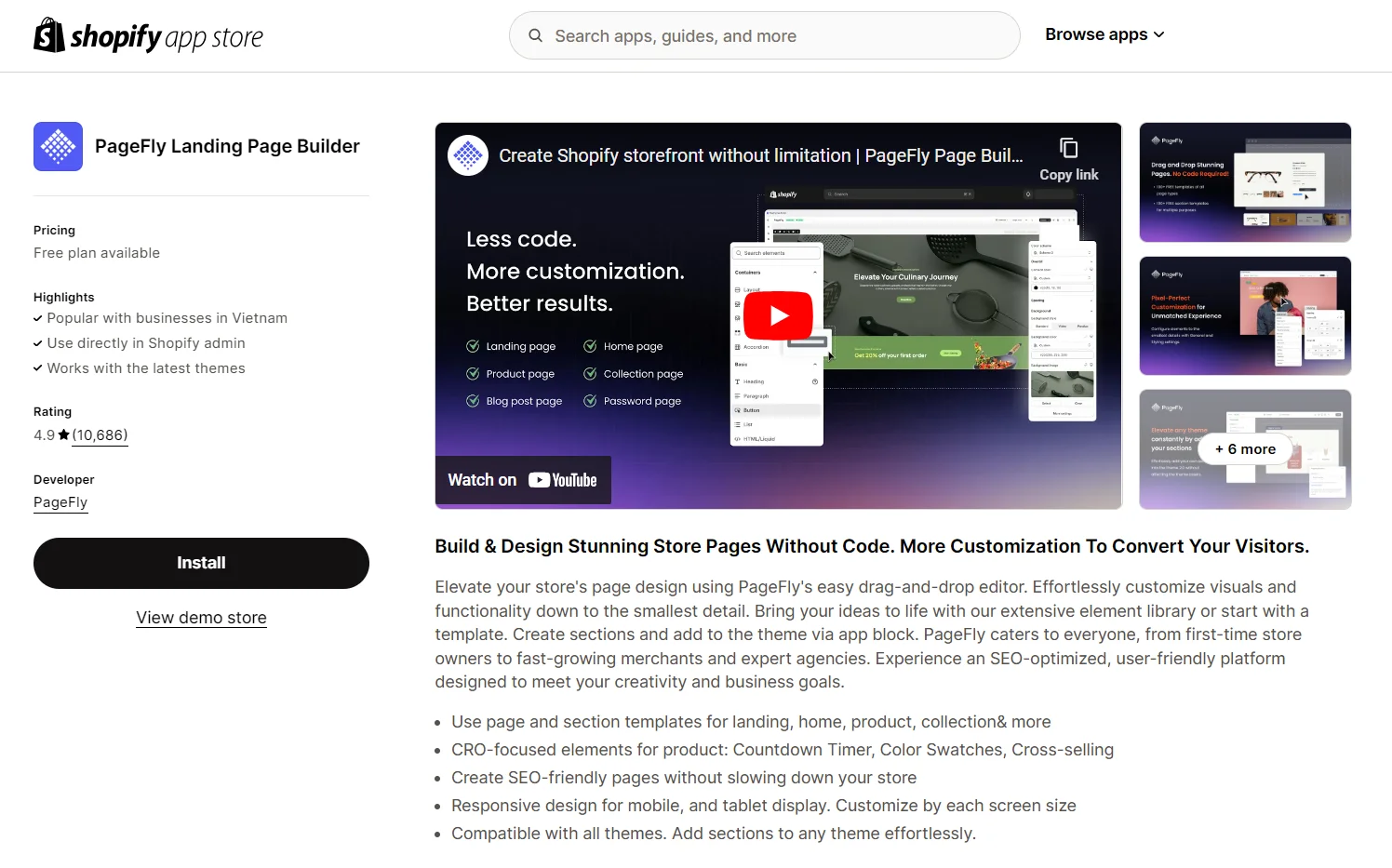
Task: Click the PageFly channel avatar in video
Action: (x=468, y=155)
